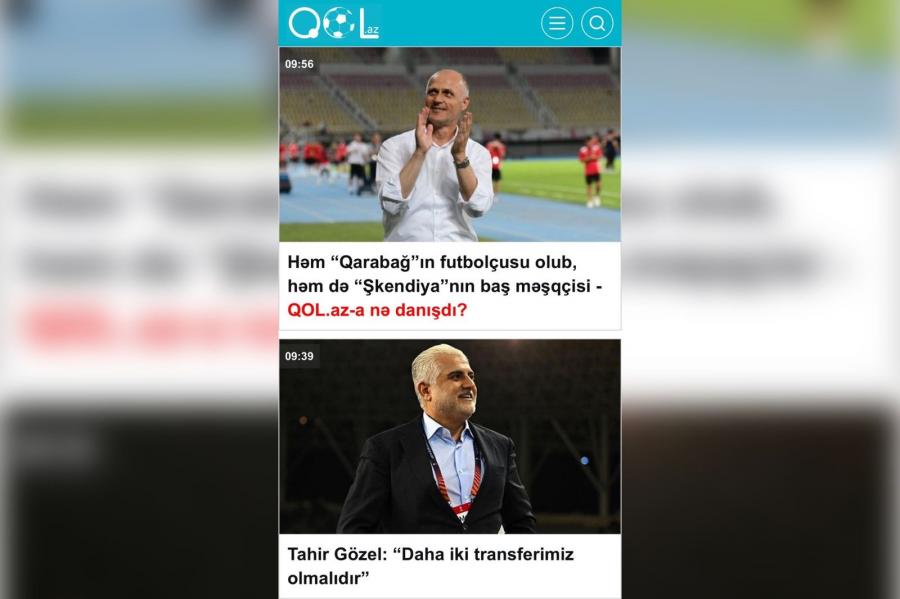This screenshot has width=900, height=599.
Task: Click the 09:56 timestamp badge
Action: (x=299, y=64)
